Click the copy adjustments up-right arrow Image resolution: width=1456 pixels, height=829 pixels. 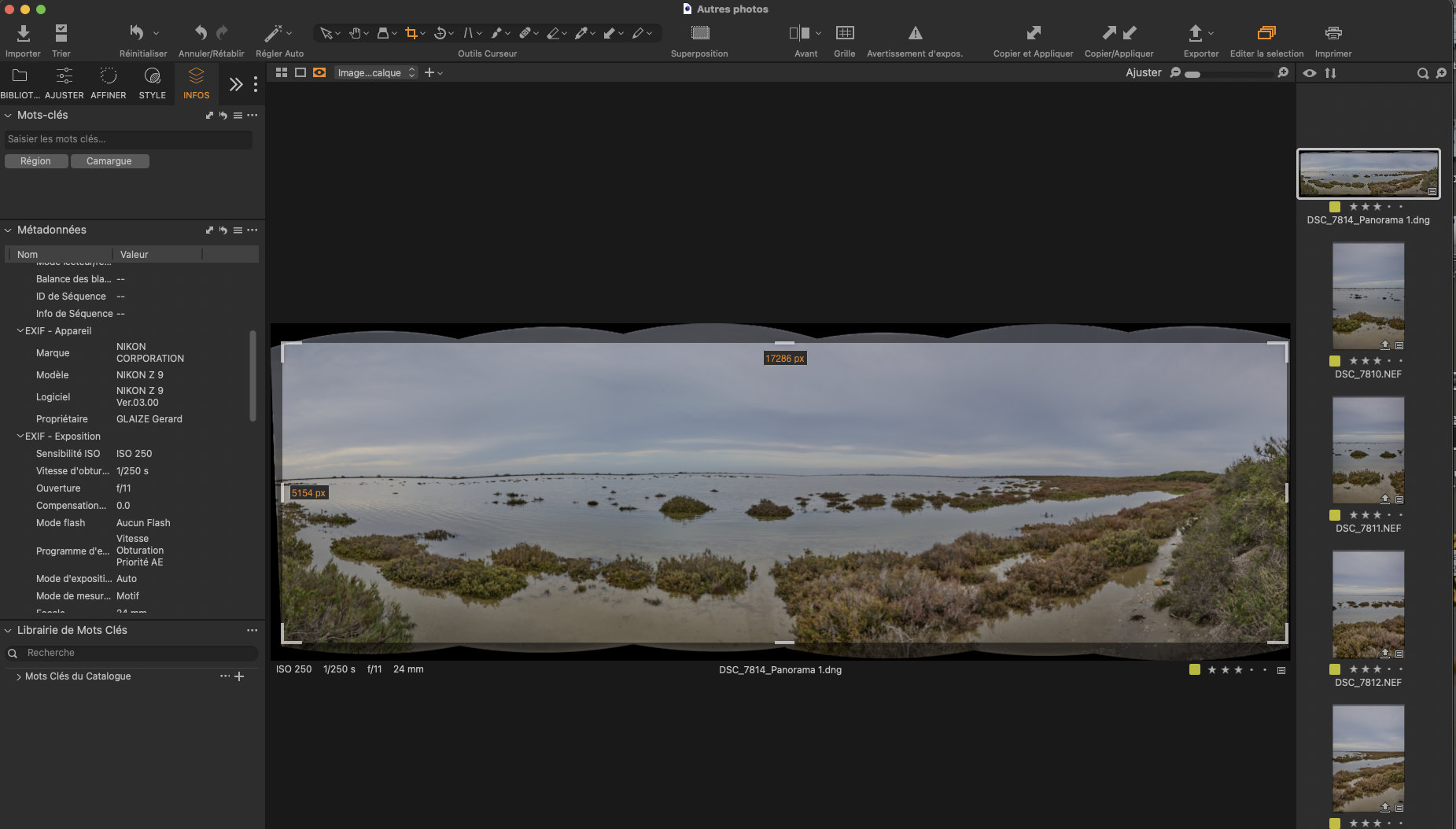(x=1108, y=33)
